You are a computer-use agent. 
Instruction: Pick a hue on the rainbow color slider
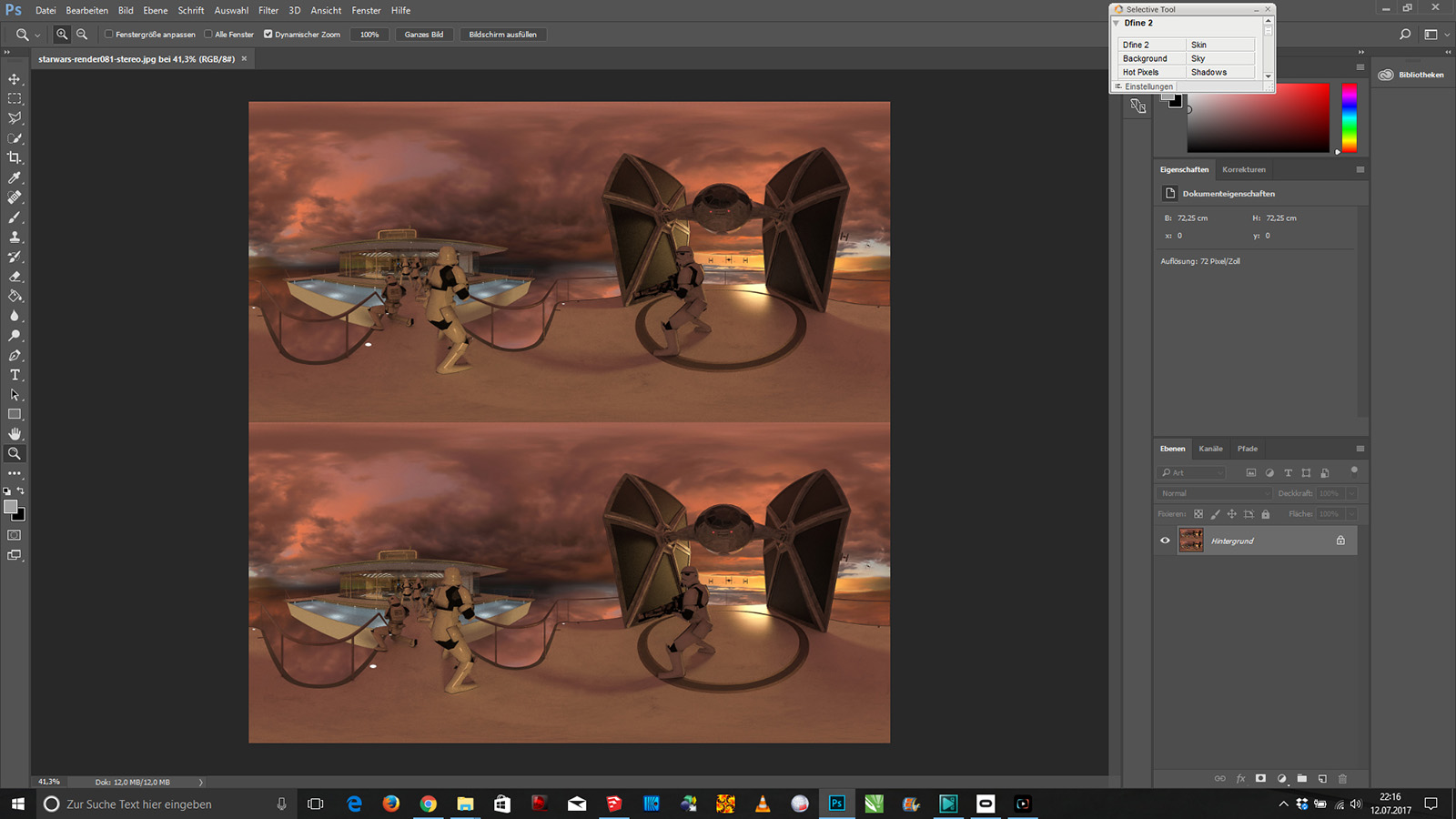pos(1350,117)
